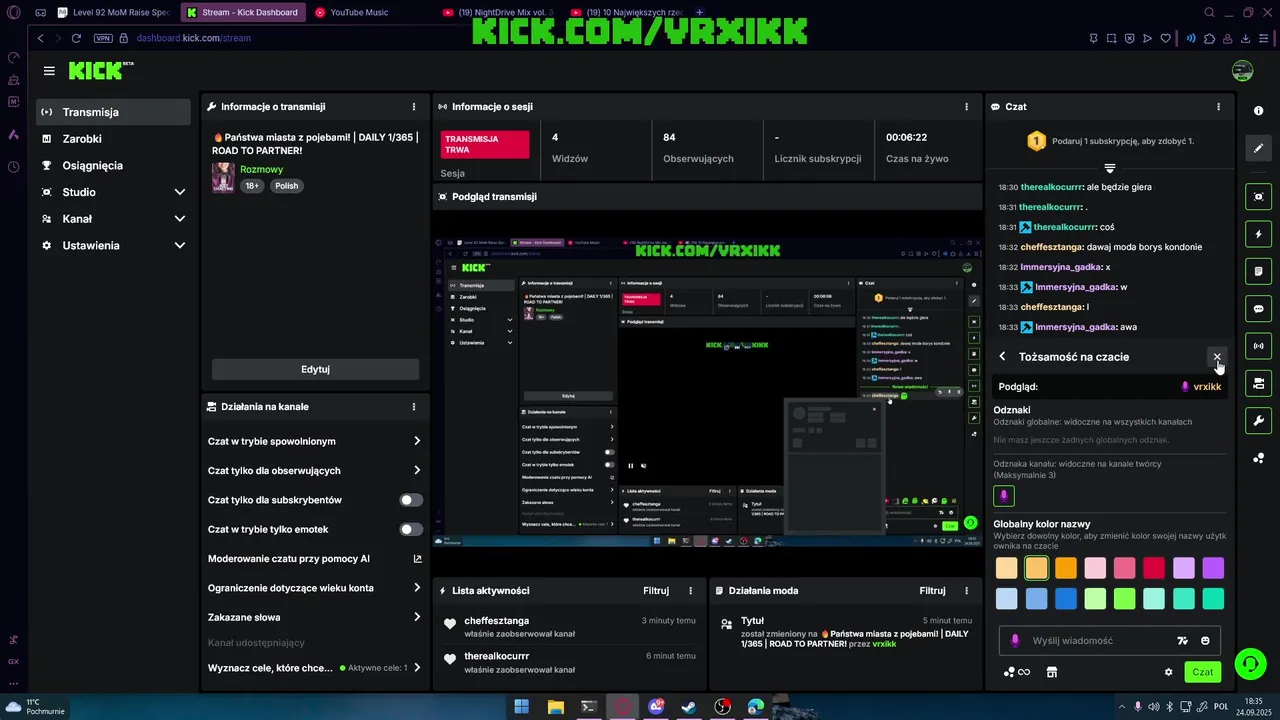Open options menu for Działania na kanale
Viewport: 1280px width, 720px height.
[x=414, y=407]
